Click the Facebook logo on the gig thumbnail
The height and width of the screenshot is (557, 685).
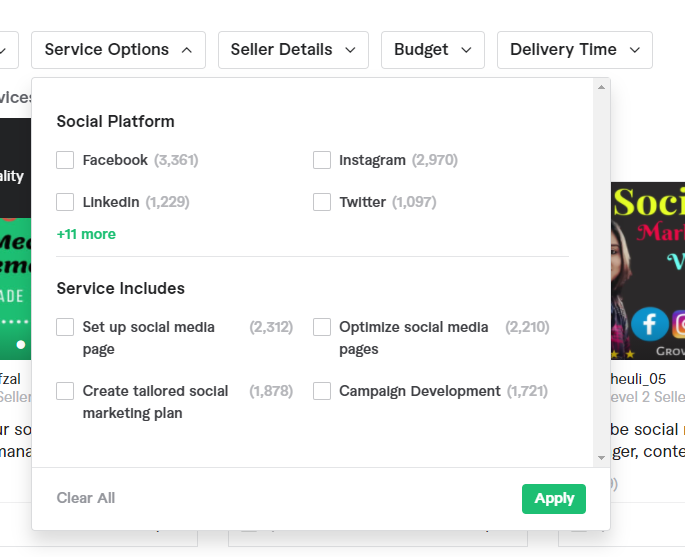649,324
